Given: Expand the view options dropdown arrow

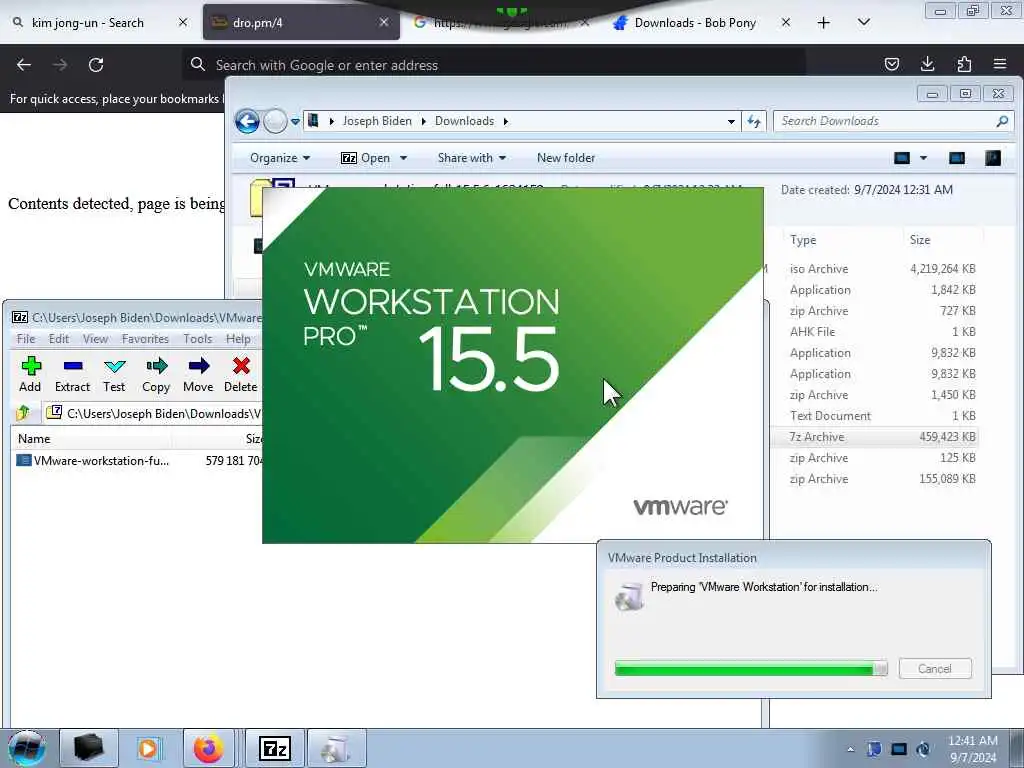Looking at the screenshot, I should point(923,158).
